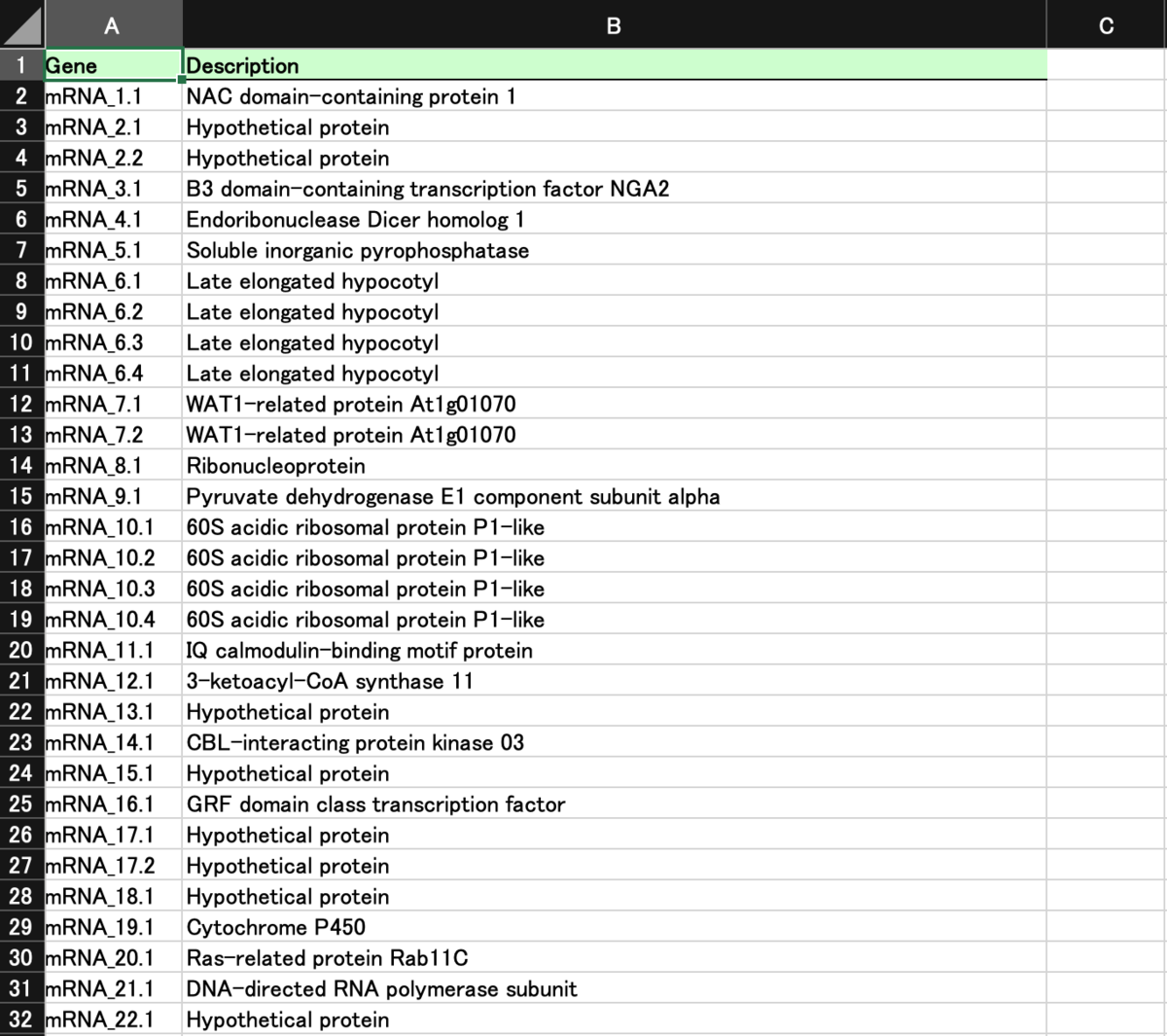Click cell mRNA_15.1

point(113,773)
